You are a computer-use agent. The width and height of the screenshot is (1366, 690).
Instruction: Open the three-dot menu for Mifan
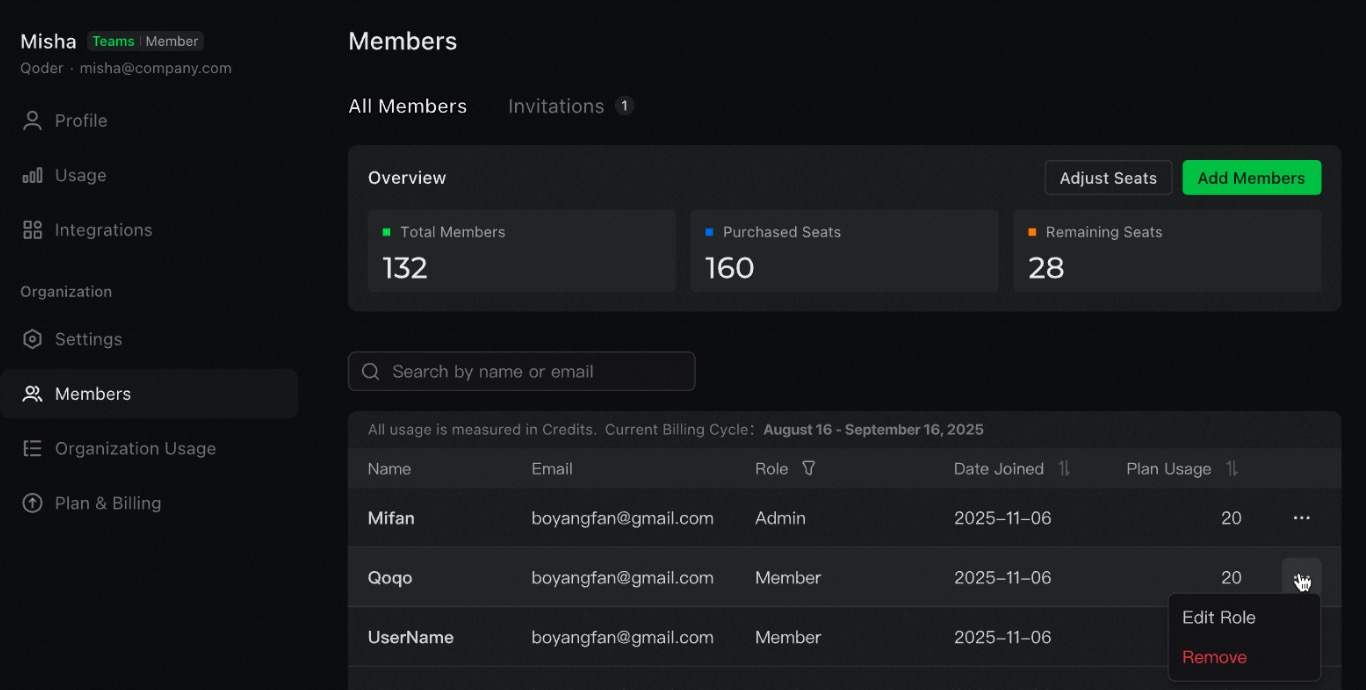pos(1301,518)
